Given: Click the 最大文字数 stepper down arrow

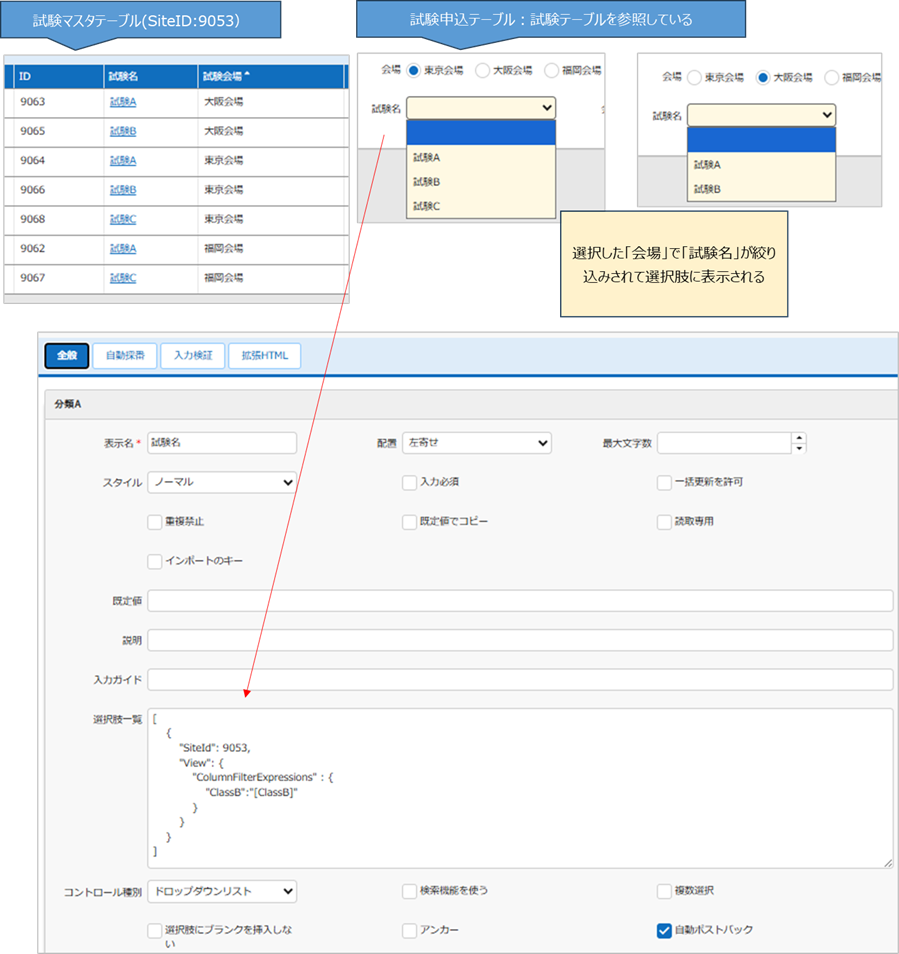Looking at the screenshot, I should point(798,448).
